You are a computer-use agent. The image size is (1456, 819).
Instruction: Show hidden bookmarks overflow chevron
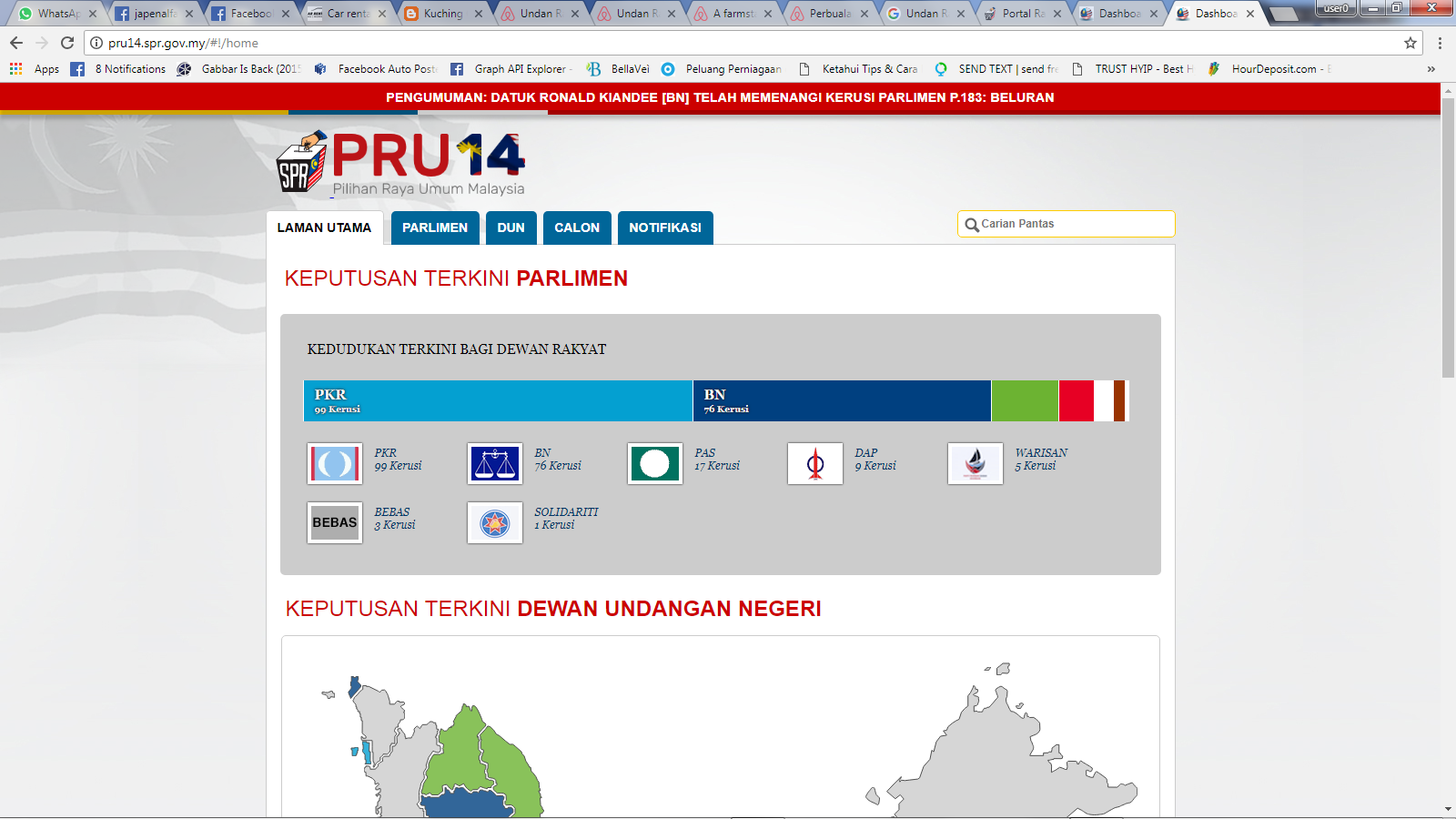pyautogui.click(x=1431, y=69)
